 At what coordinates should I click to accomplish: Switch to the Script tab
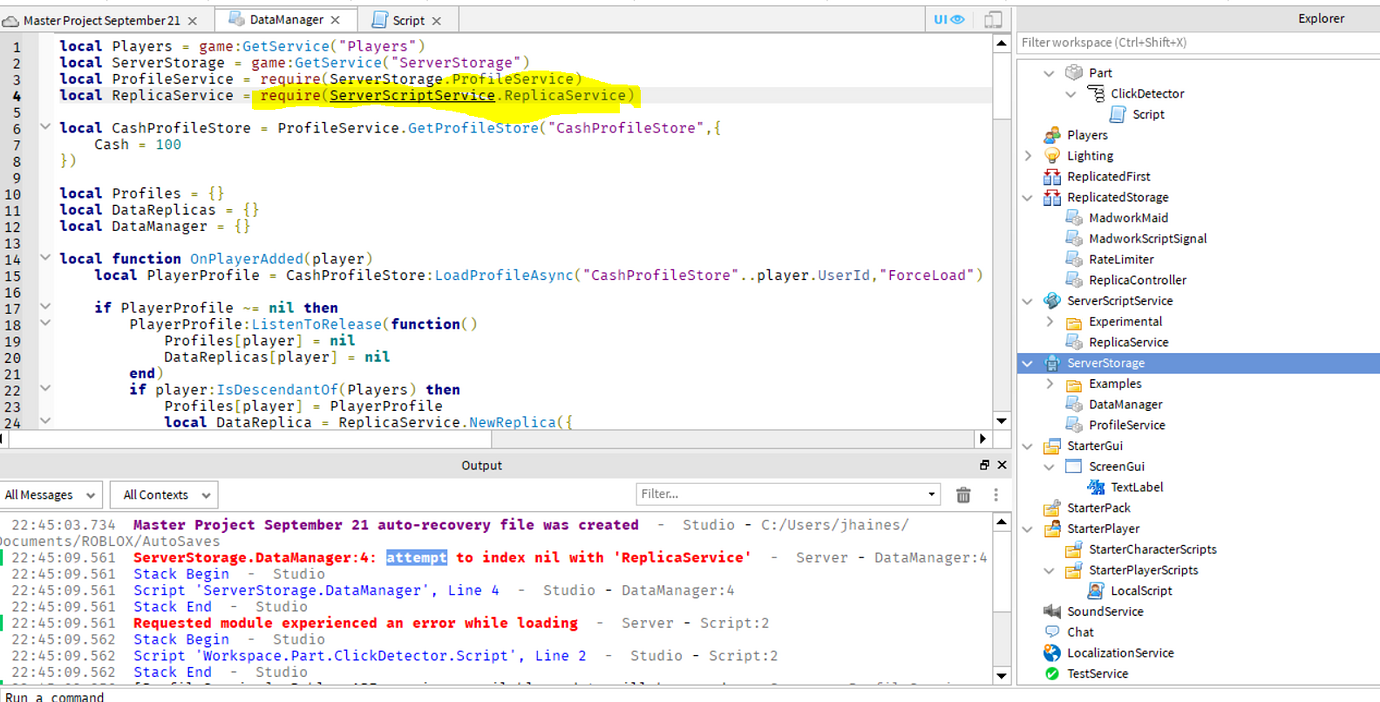pyautogui.click(x=408, y=20)
